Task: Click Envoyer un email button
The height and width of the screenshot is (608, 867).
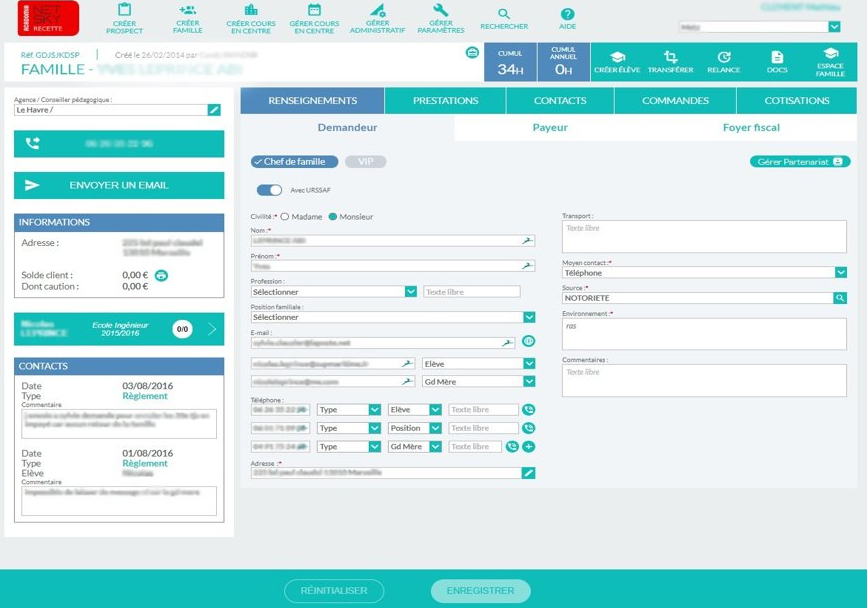Action: point(119,185)
